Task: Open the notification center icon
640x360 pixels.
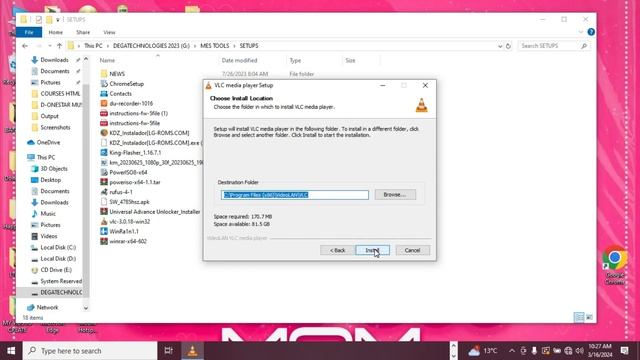Action: tap(624, 351)
